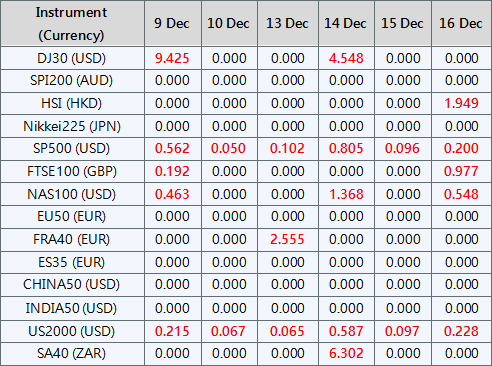Click US2000 value 0.215 on 9 Dec
Image resolution: width=492 pixels, height=366 pixels.
click(172, 331)
